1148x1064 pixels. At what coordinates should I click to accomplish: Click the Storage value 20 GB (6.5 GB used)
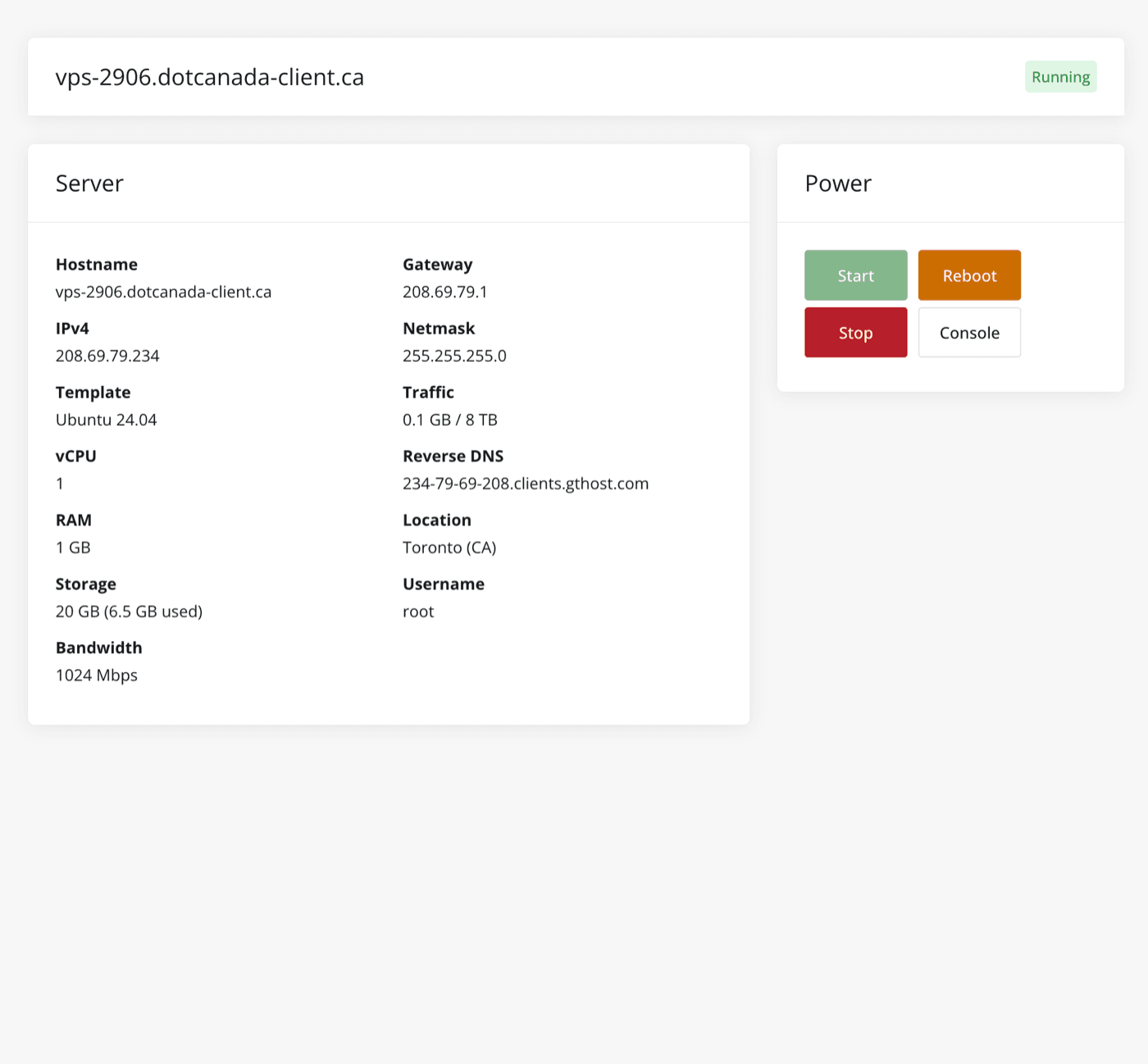click(129, 612)
